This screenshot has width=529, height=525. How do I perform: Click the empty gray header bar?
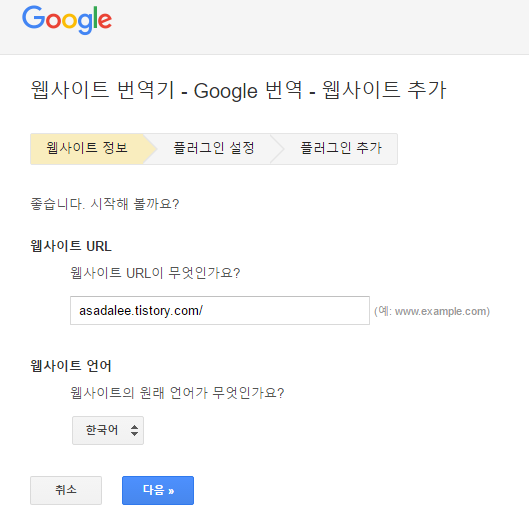pyautogui.click(x=321, y=27)
